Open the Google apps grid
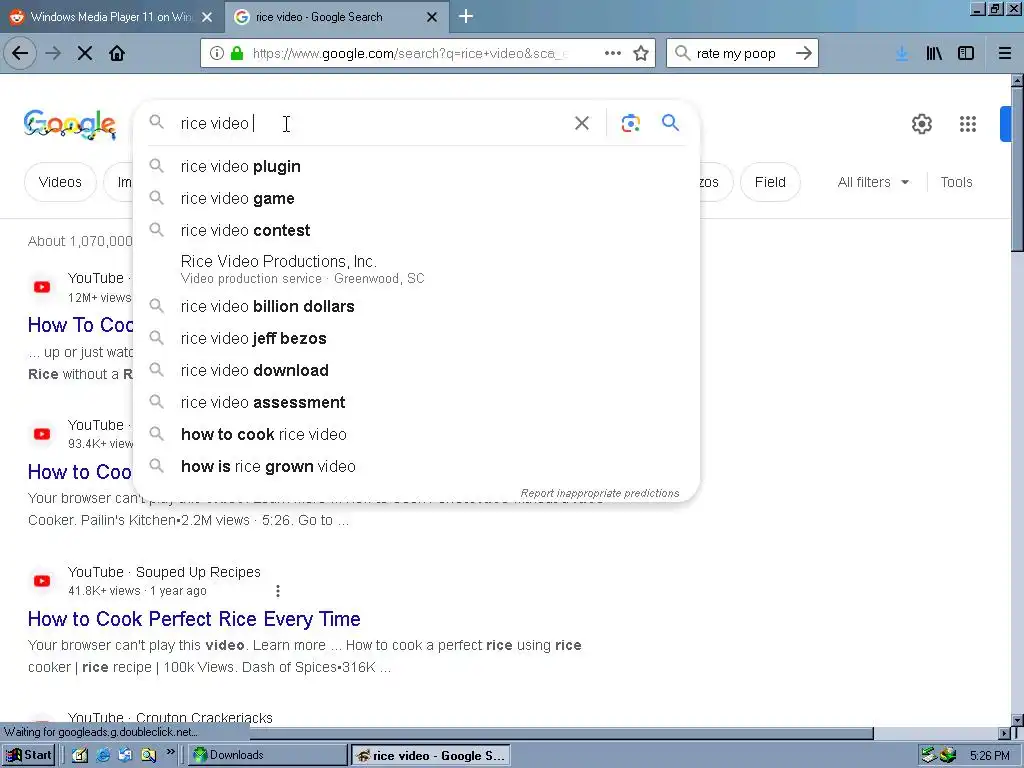 pyautogui.click(x=968, y=123)
